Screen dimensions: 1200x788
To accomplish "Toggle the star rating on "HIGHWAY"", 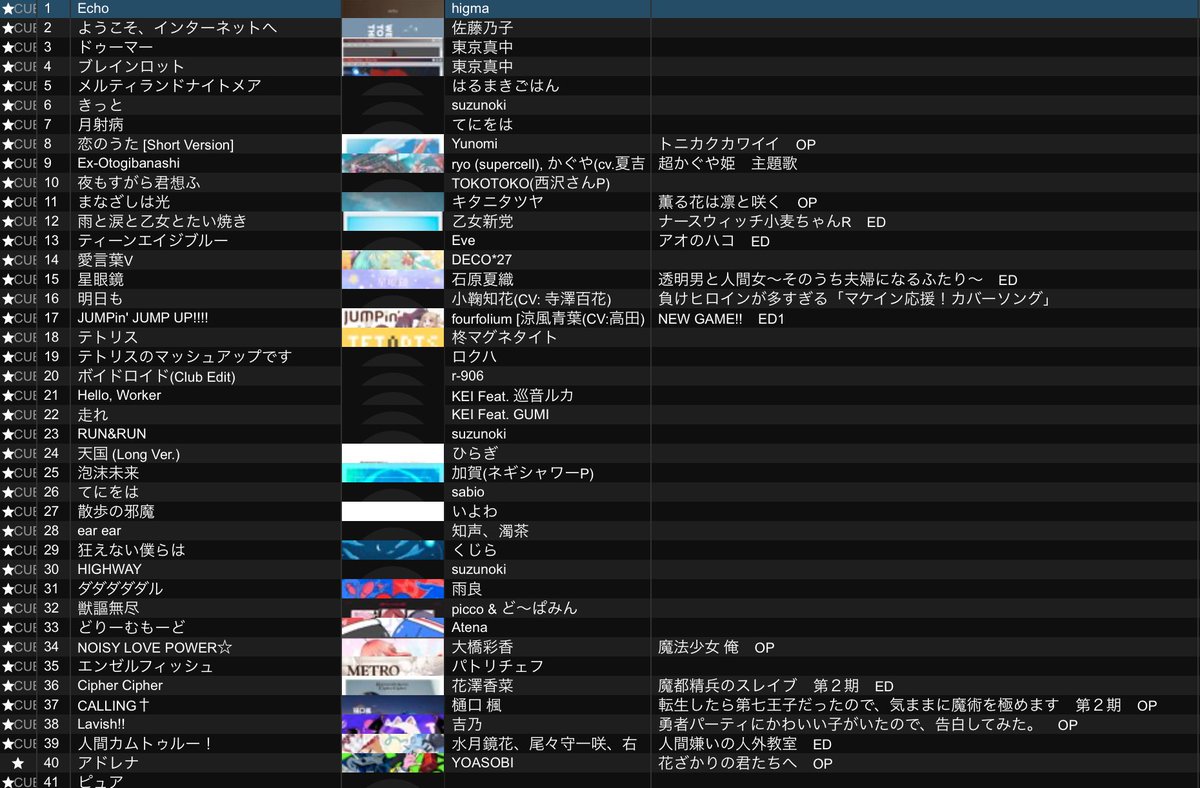I will (8, 568).
